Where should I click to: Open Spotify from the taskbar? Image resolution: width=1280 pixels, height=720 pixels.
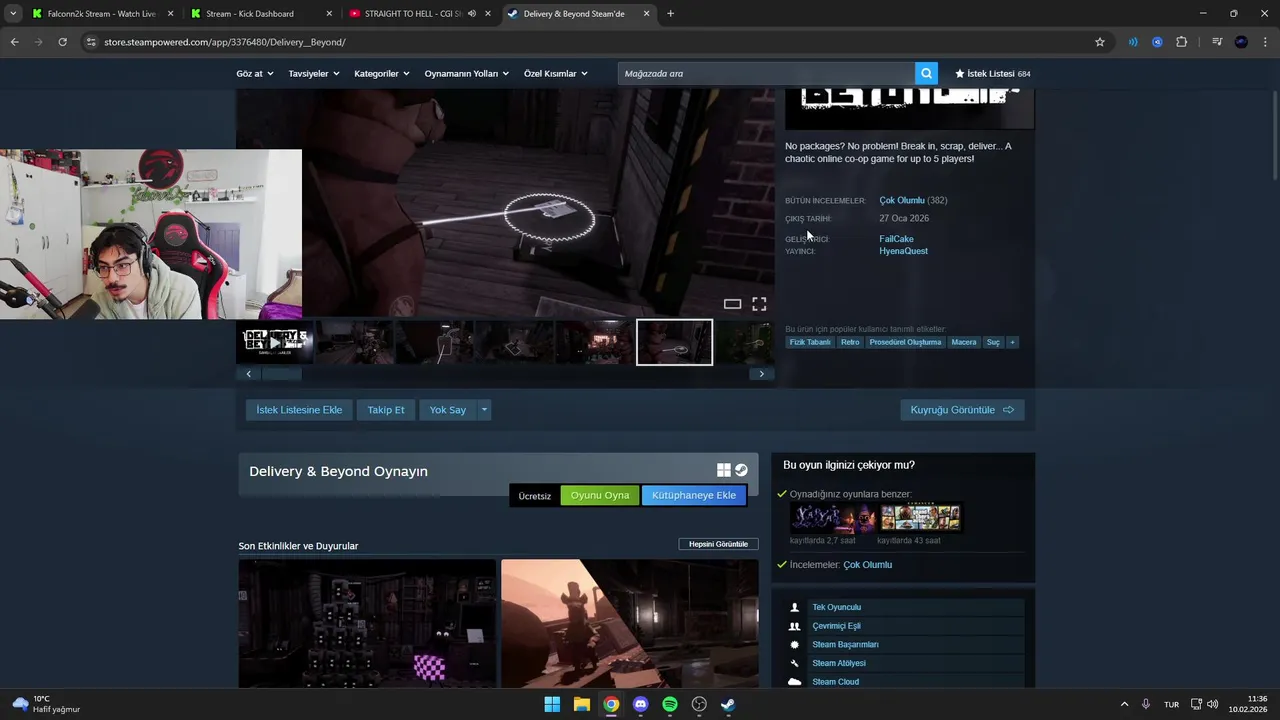pyautogui.click(x=670, y=704)
